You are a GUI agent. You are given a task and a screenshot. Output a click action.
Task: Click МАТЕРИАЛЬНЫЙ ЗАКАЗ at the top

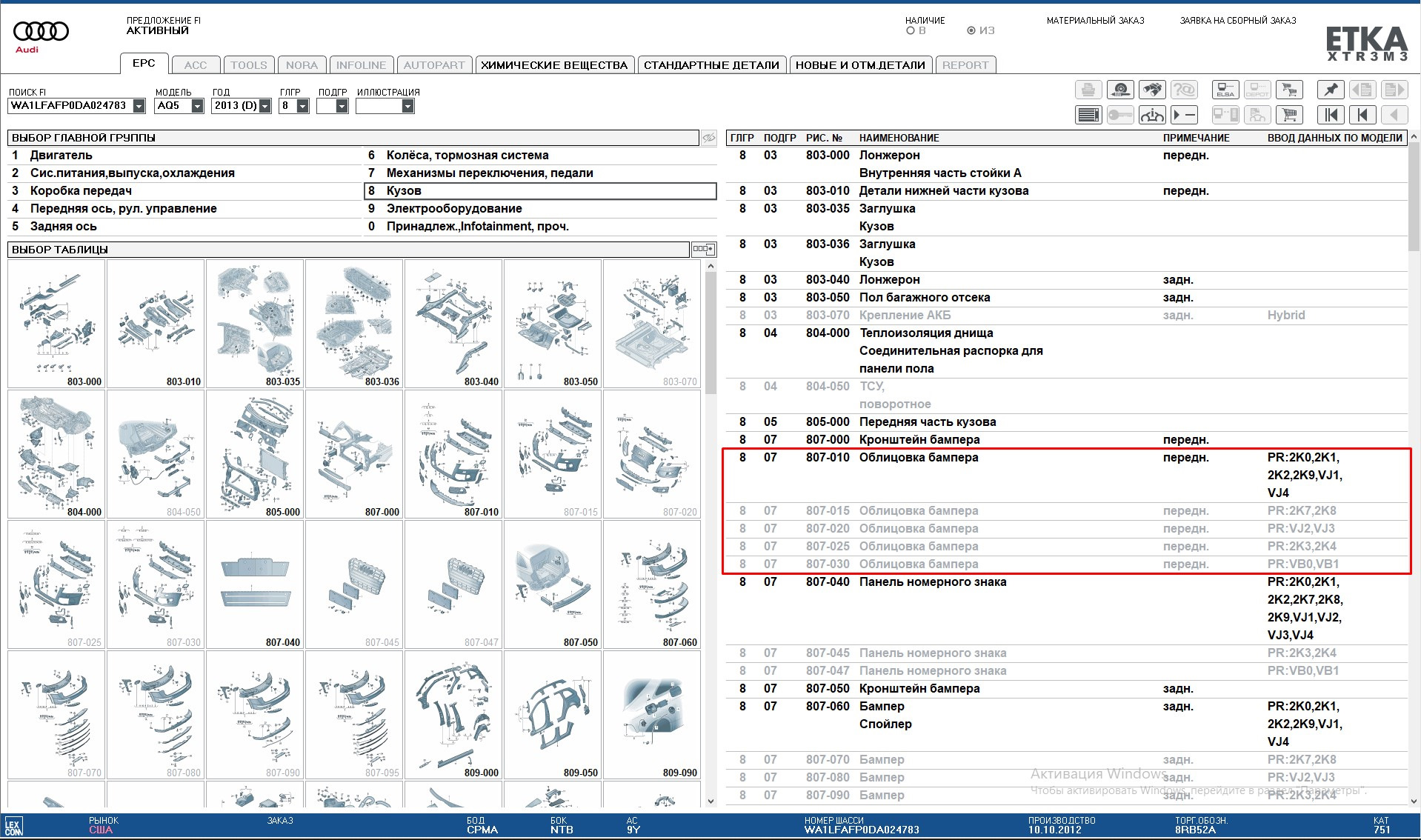1095,21
